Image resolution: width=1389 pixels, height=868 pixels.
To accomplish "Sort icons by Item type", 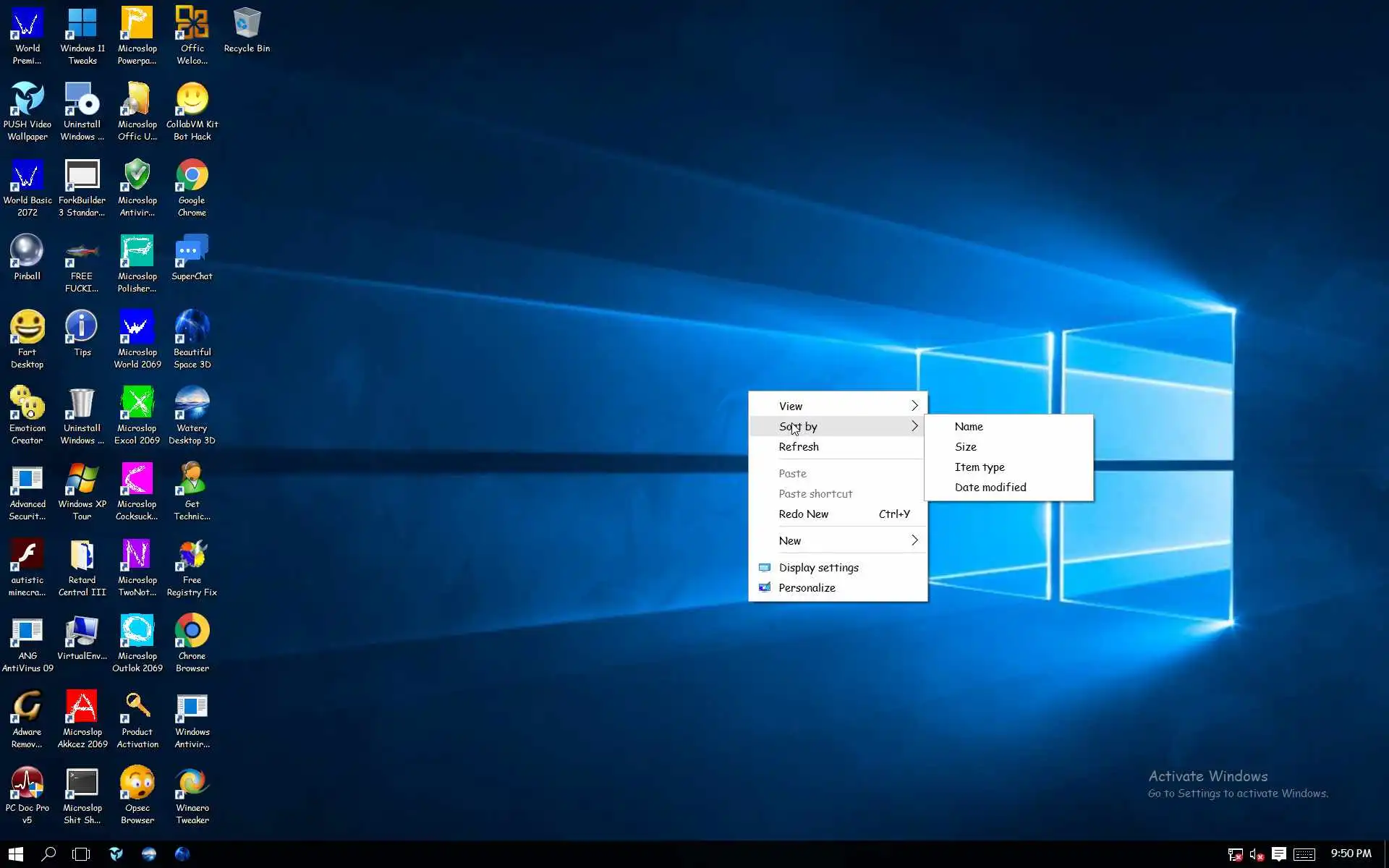I will coord(979,467).
